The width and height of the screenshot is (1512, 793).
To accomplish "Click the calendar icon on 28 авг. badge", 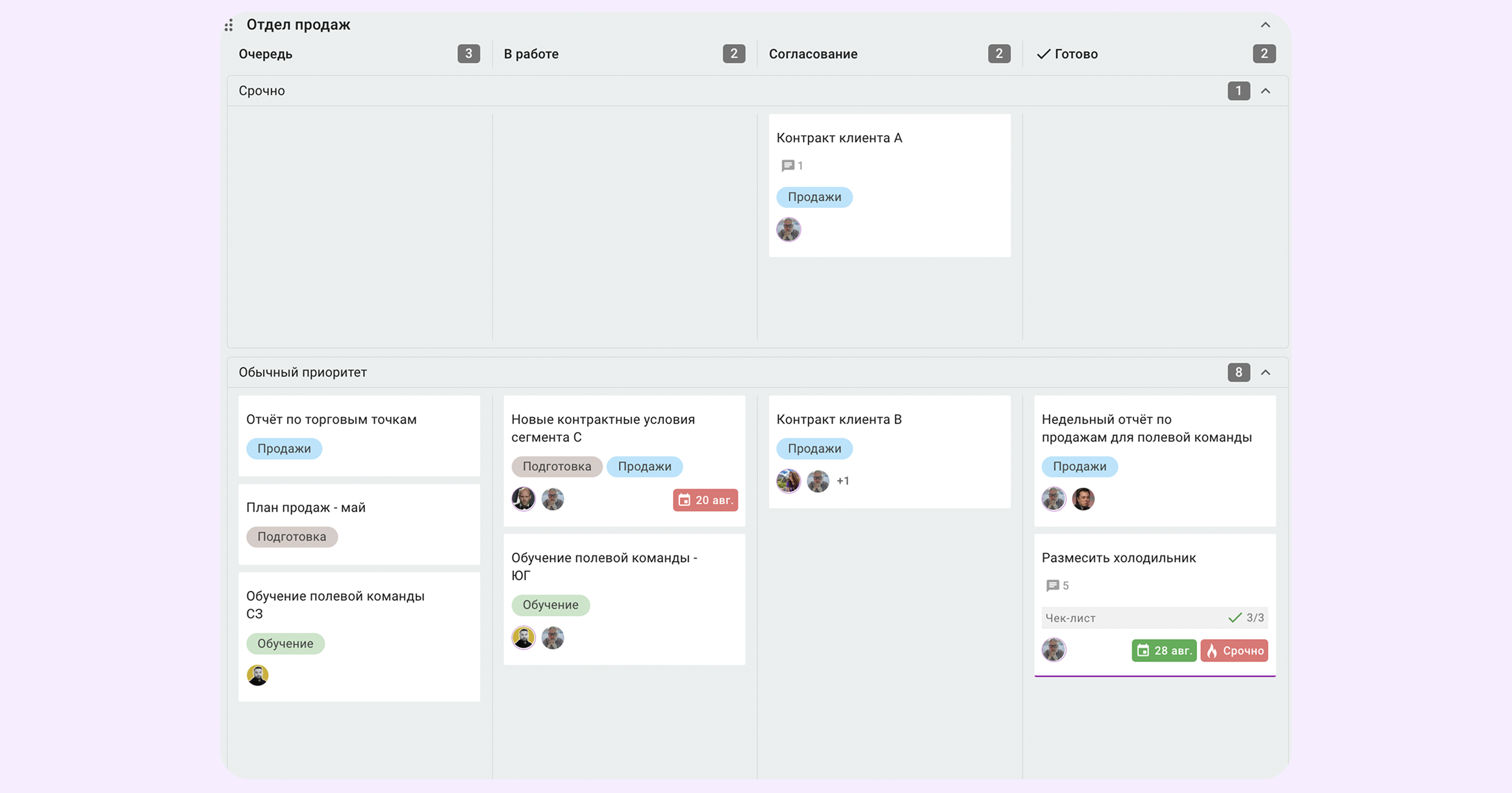I will tap(1143, 651).
